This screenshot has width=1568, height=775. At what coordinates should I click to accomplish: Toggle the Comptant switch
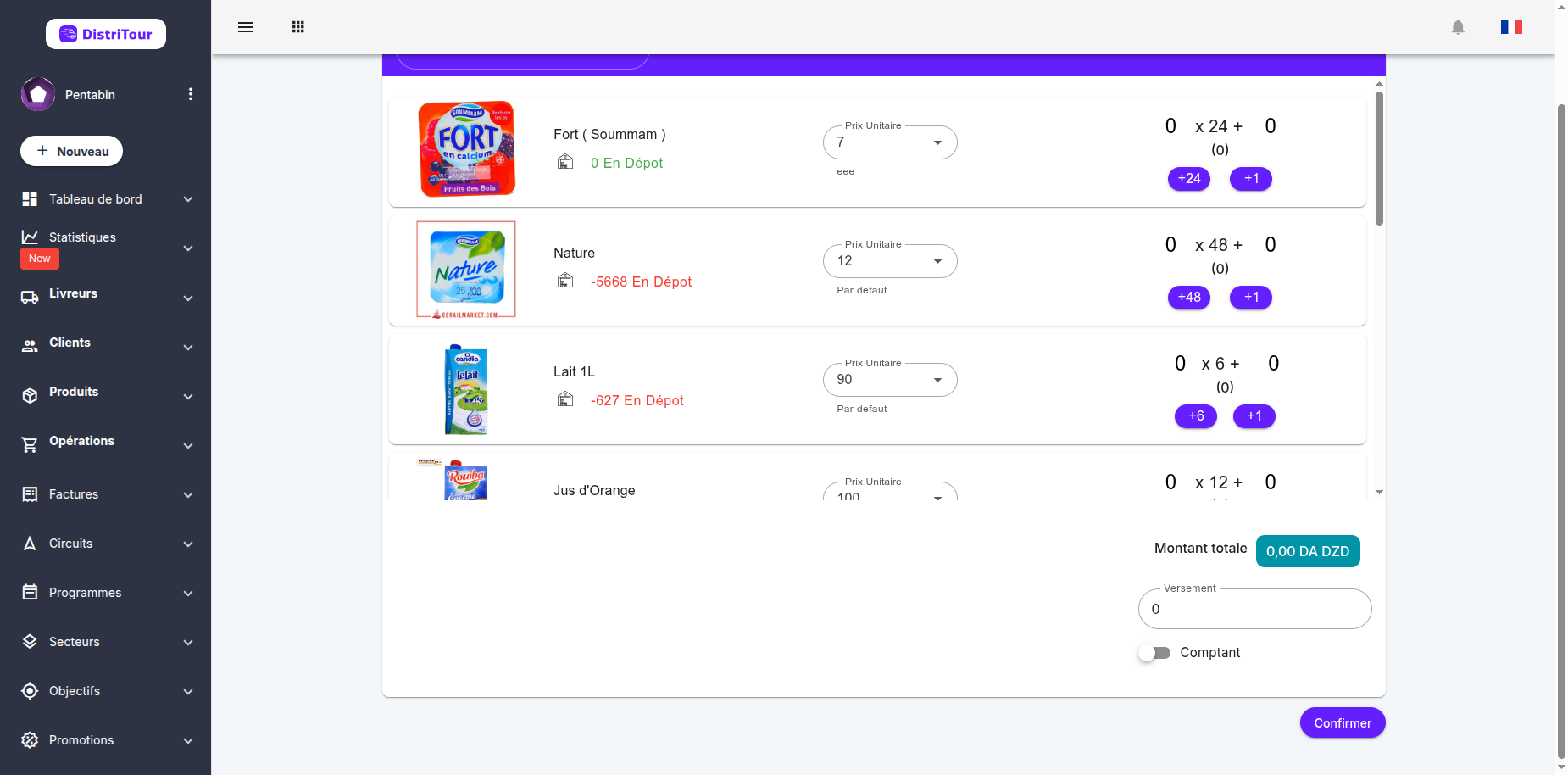pyautogui.click(x=1154, y=653)
